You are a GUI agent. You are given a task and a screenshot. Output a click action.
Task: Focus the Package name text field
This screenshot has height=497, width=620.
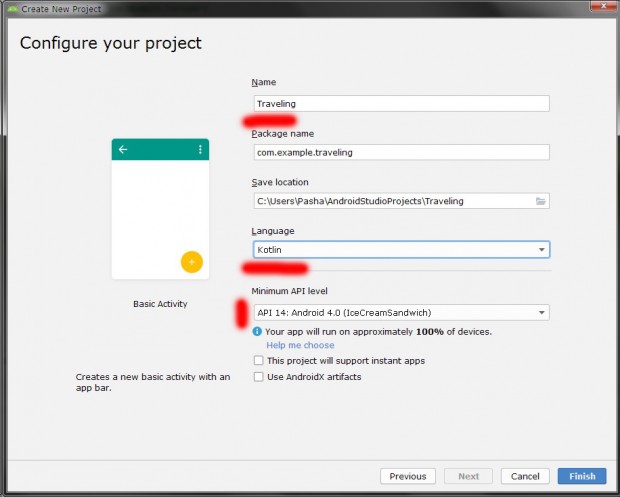pos(401,152)
